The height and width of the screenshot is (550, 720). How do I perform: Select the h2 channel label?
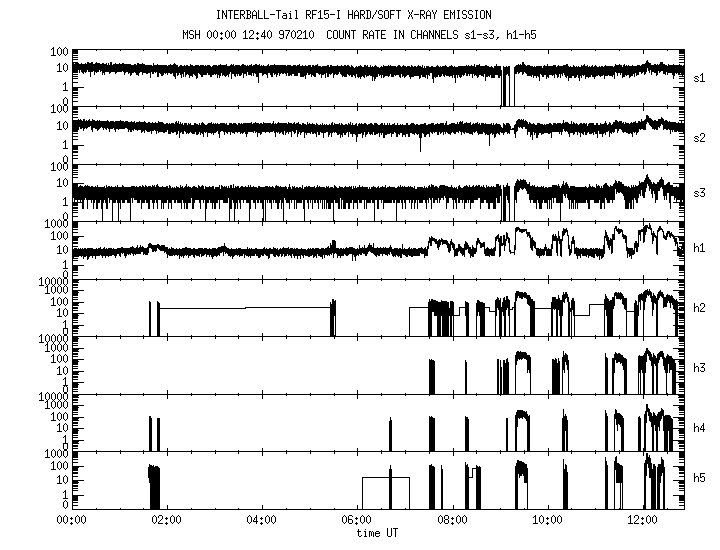pos(699,308)
